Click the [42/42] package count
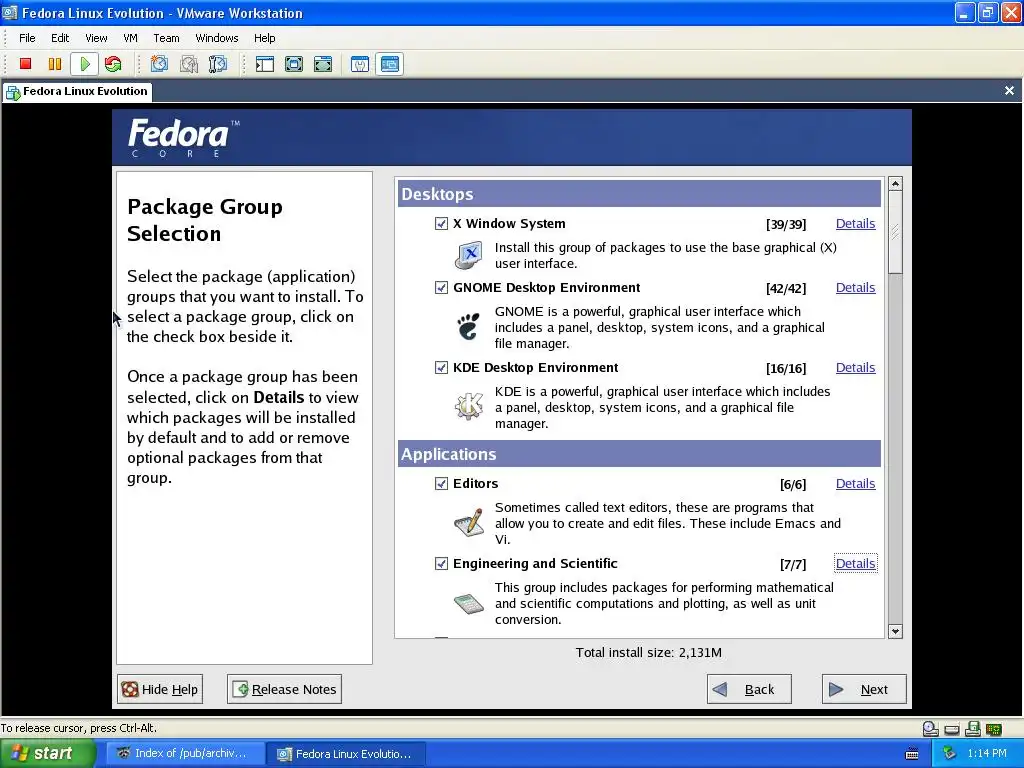1024x768 pixels. 786,289
